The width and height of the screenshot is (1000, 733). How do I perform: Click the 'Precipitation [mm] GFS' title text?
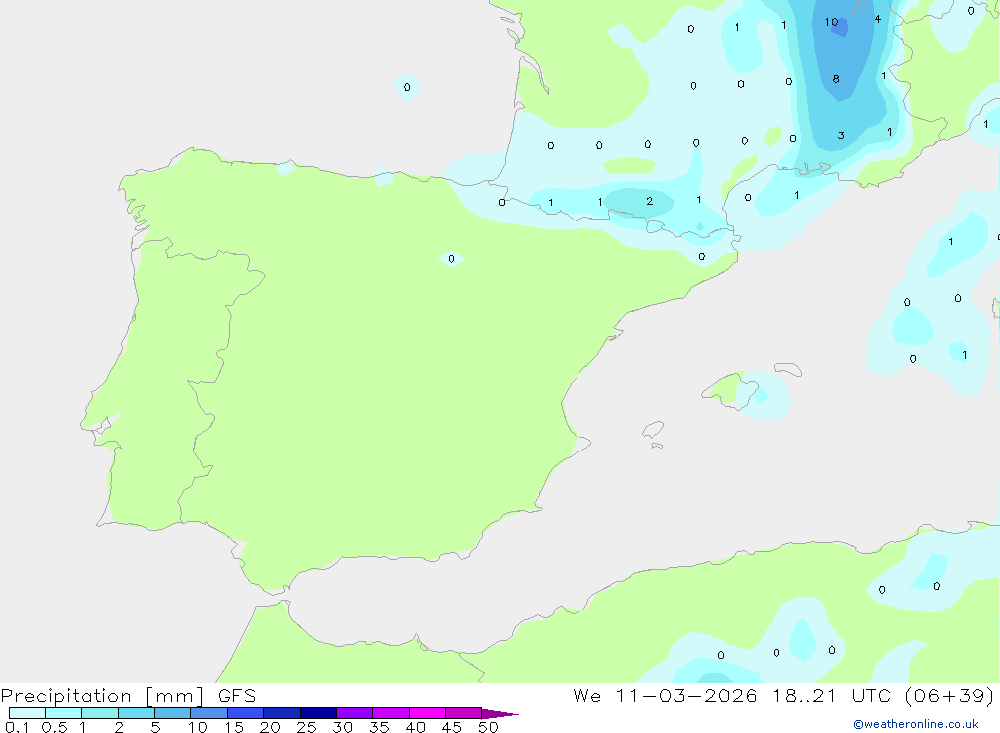128,696
